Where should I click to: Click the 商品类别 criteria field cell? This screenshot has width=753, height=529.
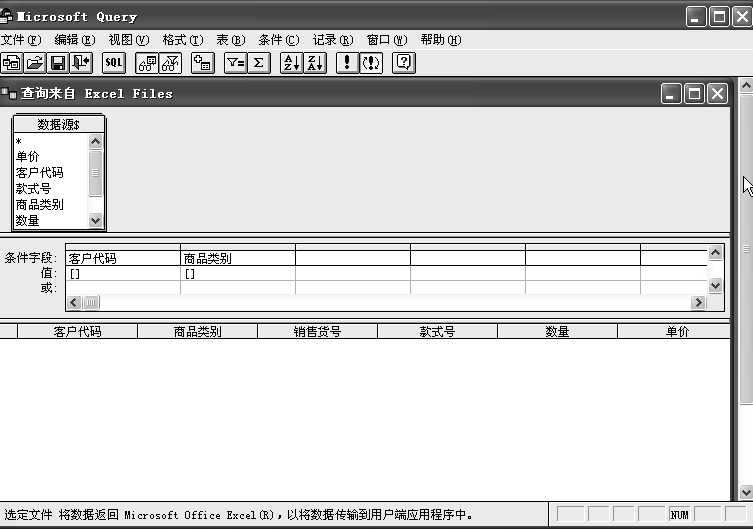[238, 258]
